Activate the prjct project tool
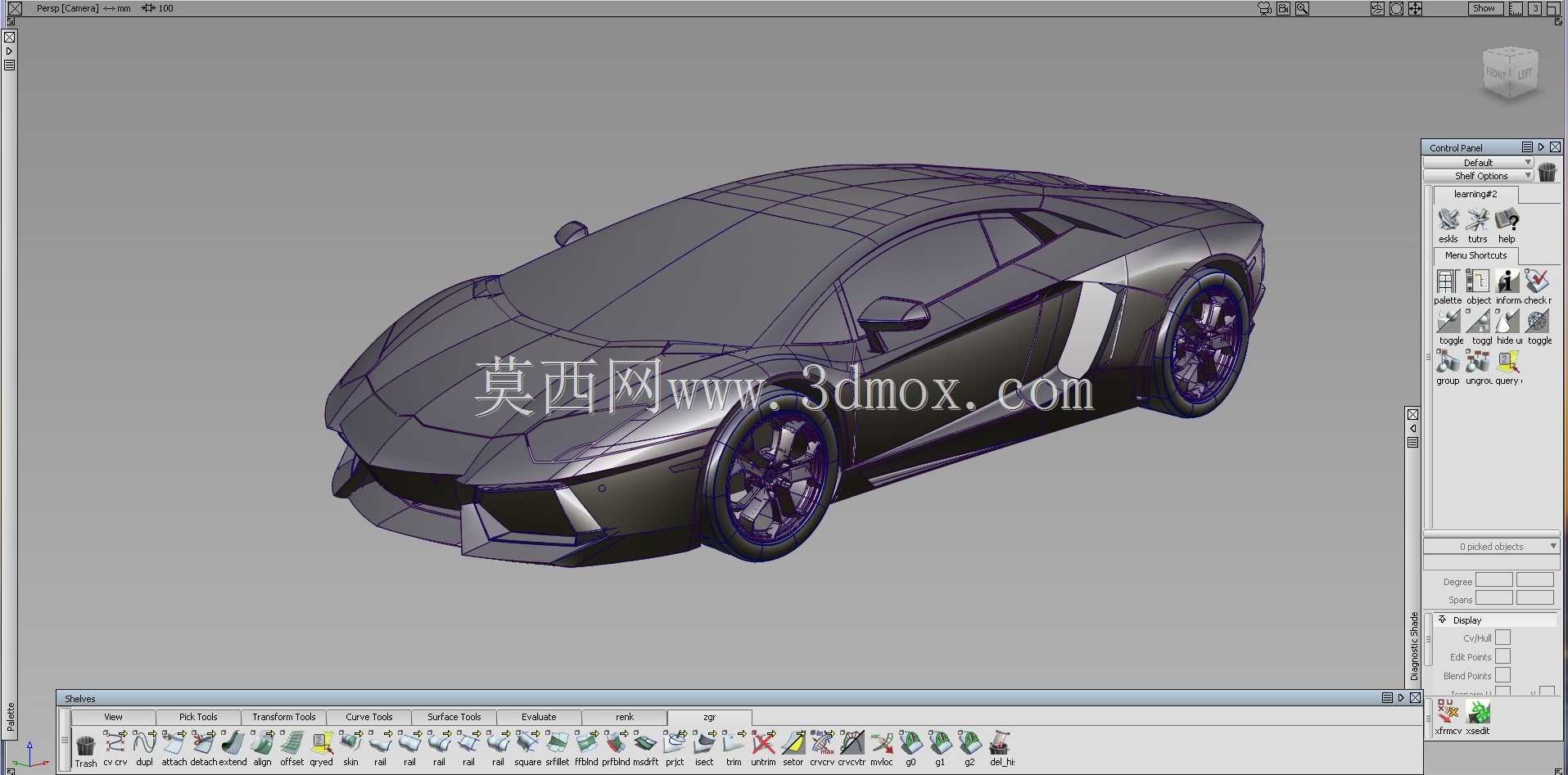The image size is (1568, 775). click(x=675, y=743)
